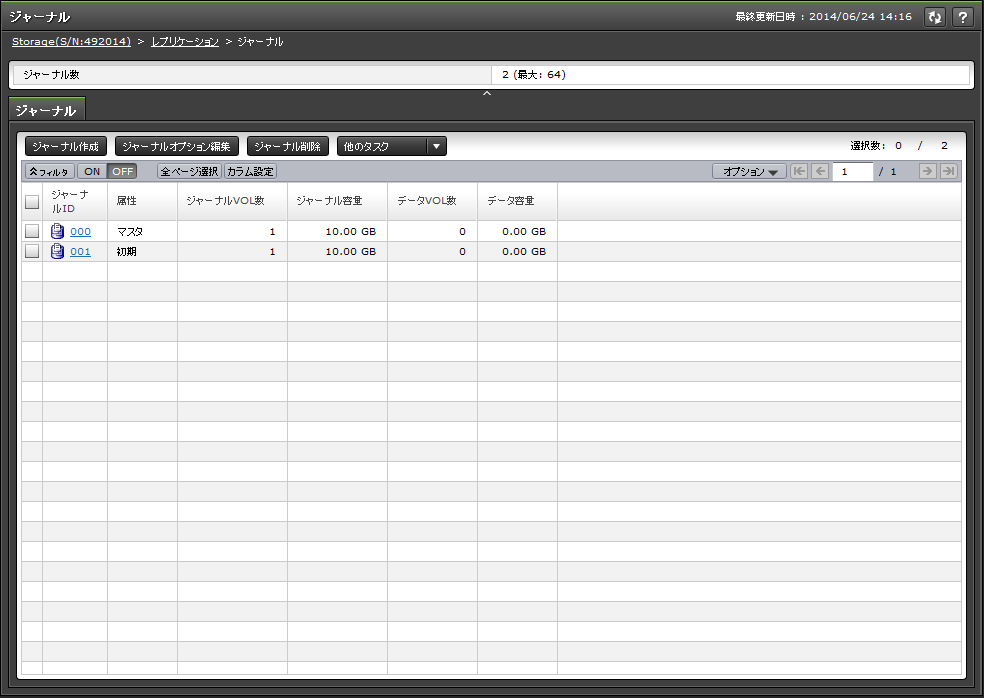The height and width of the screenshot is (698, 984).
Task: Click the 全ページ選択 button
Action: coord(190,171)
